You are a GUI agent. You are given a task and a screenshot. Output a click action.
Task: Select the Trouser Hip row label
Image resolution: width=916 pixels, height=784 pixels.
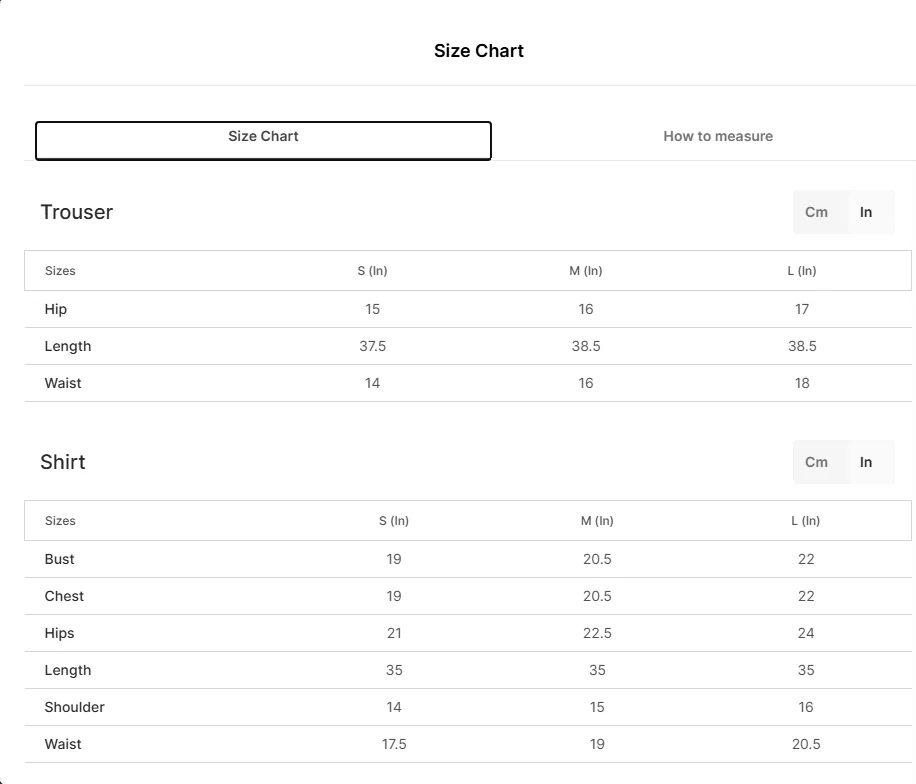click(55, 309)
